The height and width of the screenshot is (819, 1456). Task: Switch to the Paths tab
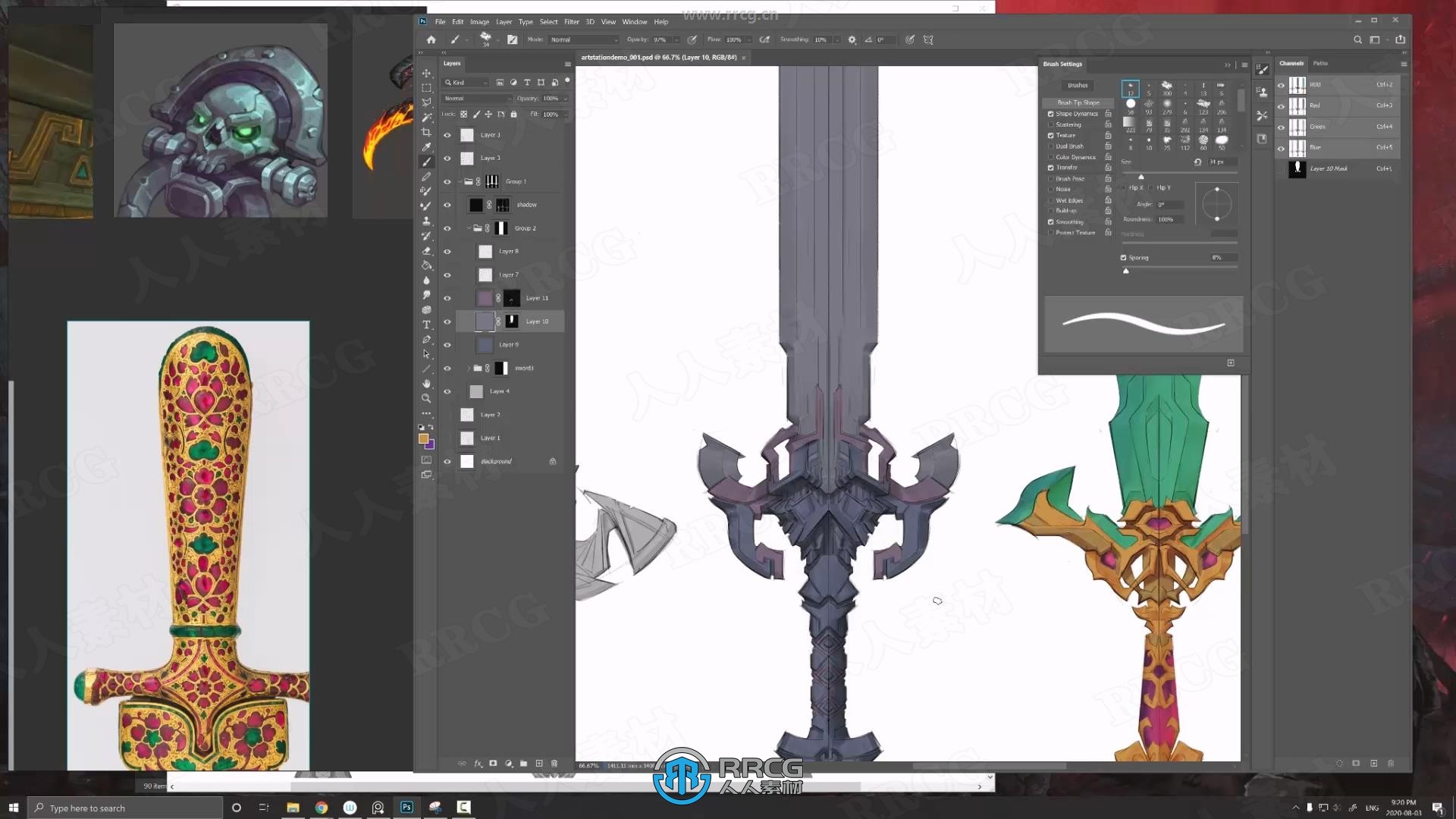point(1320,64)
